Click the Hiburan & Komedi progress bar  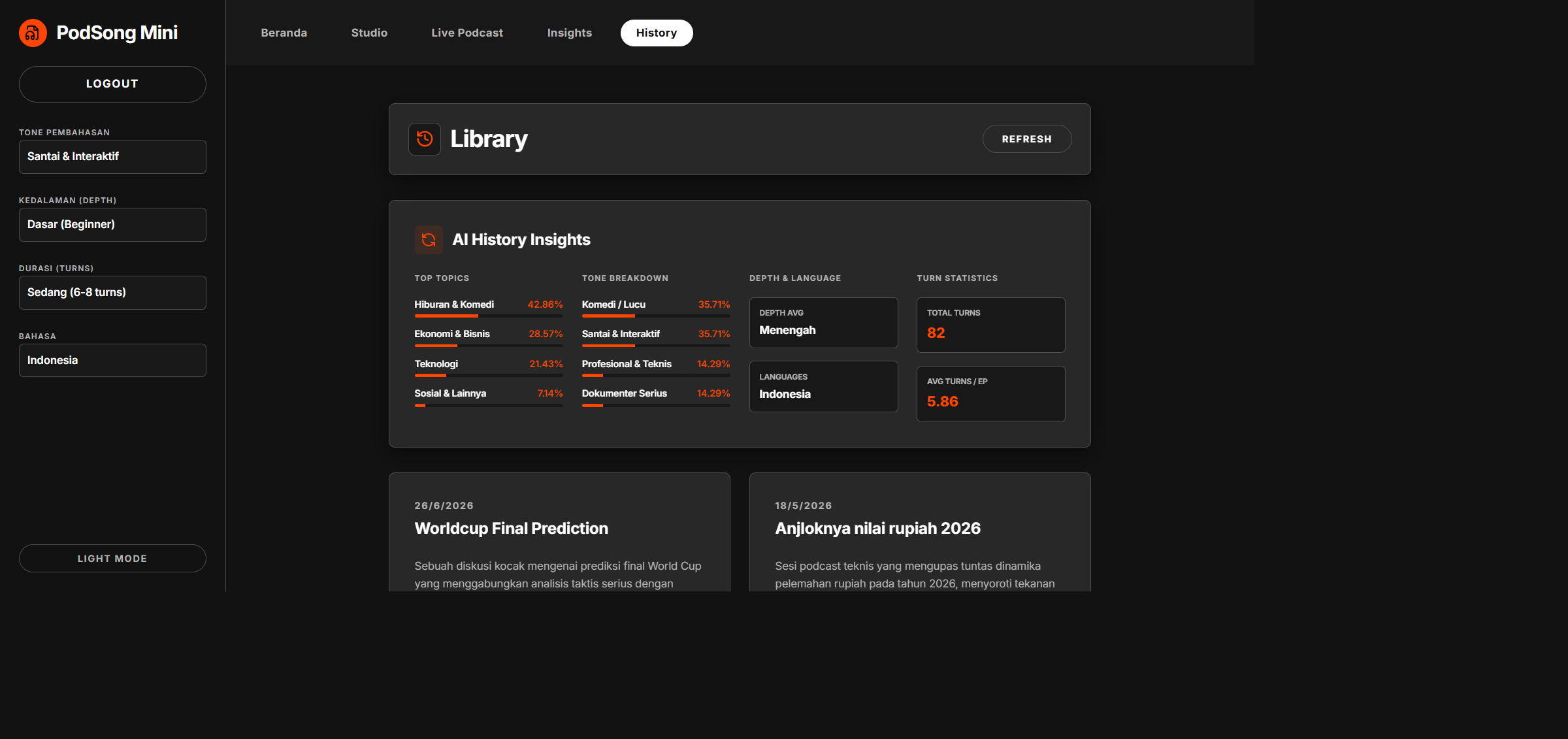489,316
